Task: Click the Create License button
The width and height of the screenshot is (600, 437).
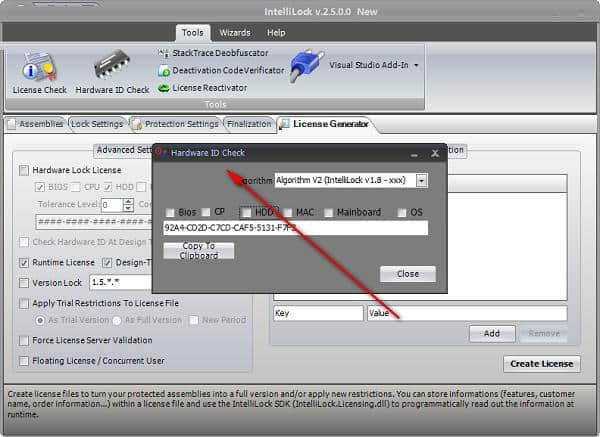Action: [541, 363]
